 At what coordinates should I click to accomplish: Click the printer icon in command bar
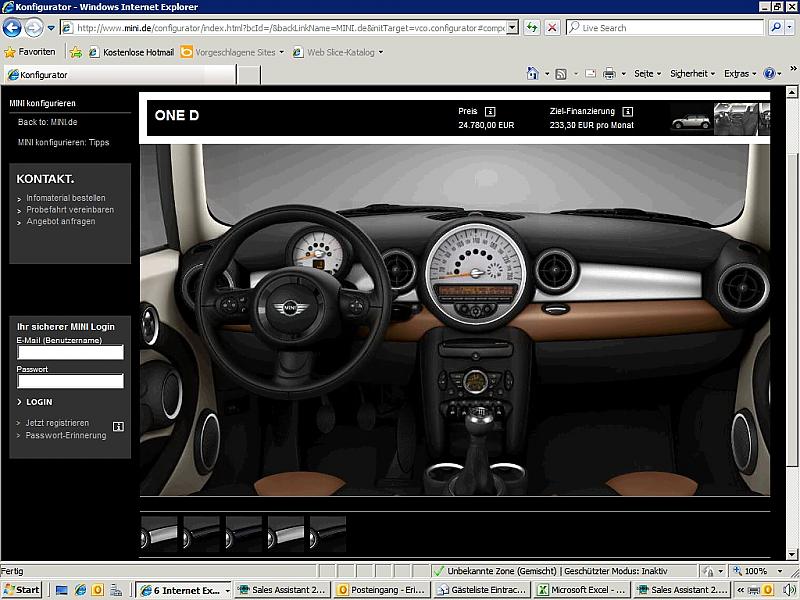(608, 74)
